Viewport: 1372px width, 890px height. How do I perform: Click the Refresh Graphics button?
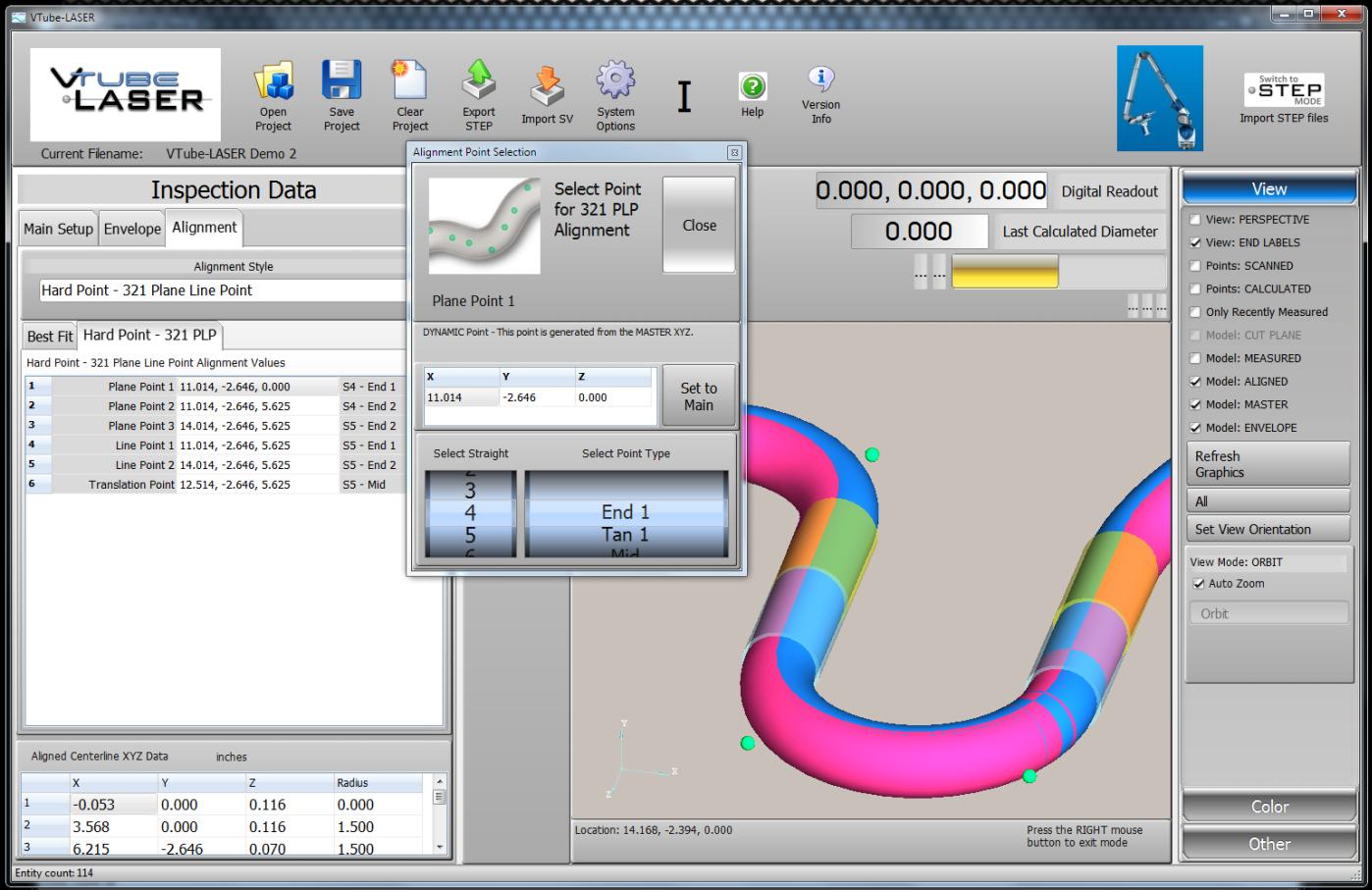pyautogui.click(x=1267, y=464)
